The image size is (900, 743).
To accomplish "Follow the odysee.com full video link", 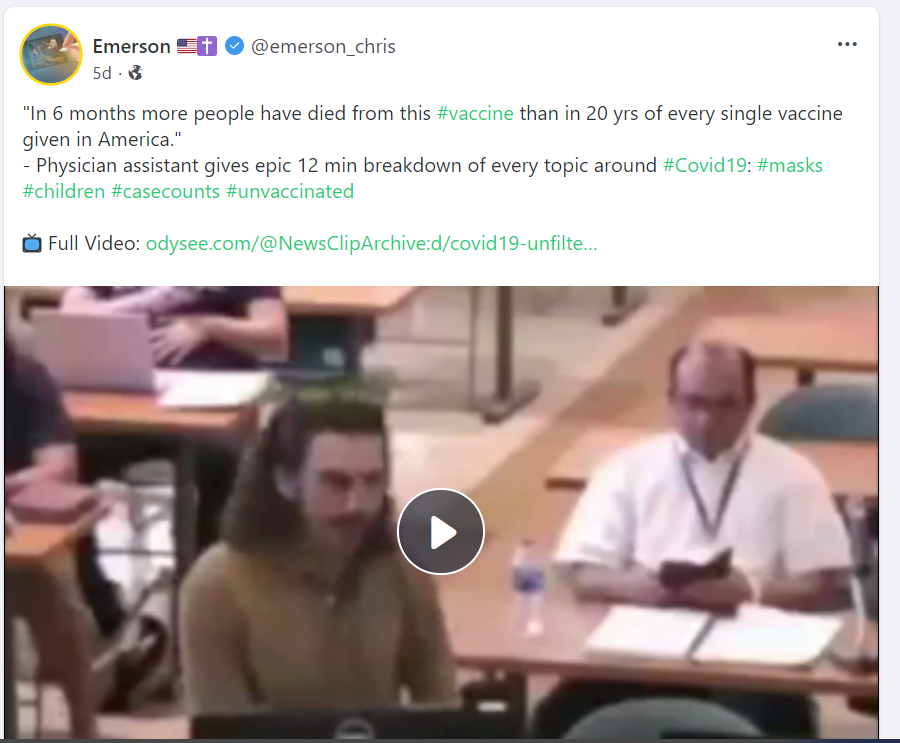I will click(371, 243).
